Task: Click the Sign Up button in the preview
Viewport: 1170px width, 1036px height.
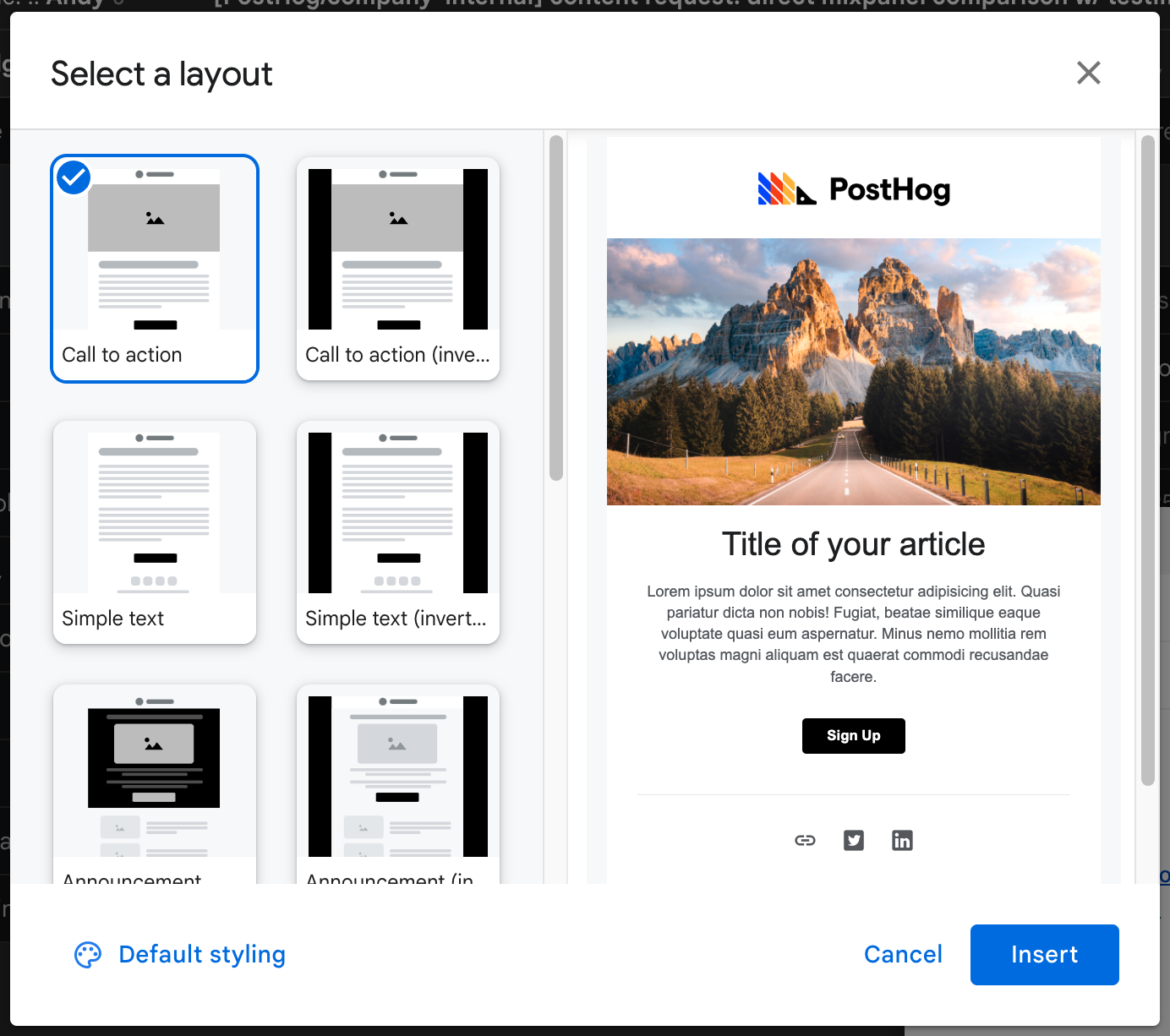Action: [853, 735]
